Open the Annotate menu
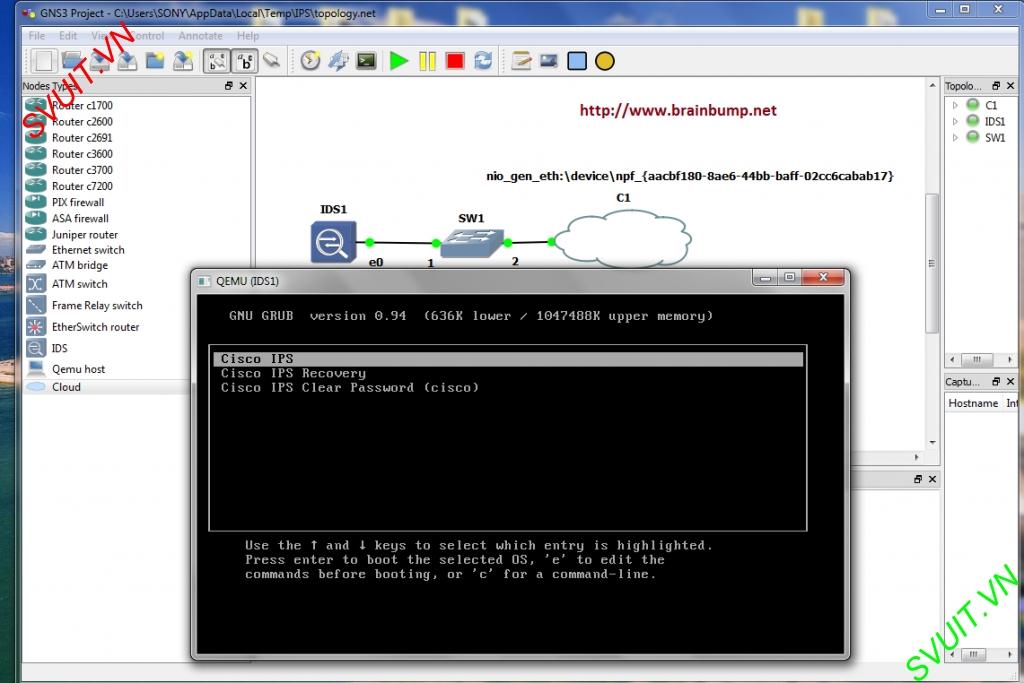The width and height of the screenshot is (1024, 683). pos(200,35)
